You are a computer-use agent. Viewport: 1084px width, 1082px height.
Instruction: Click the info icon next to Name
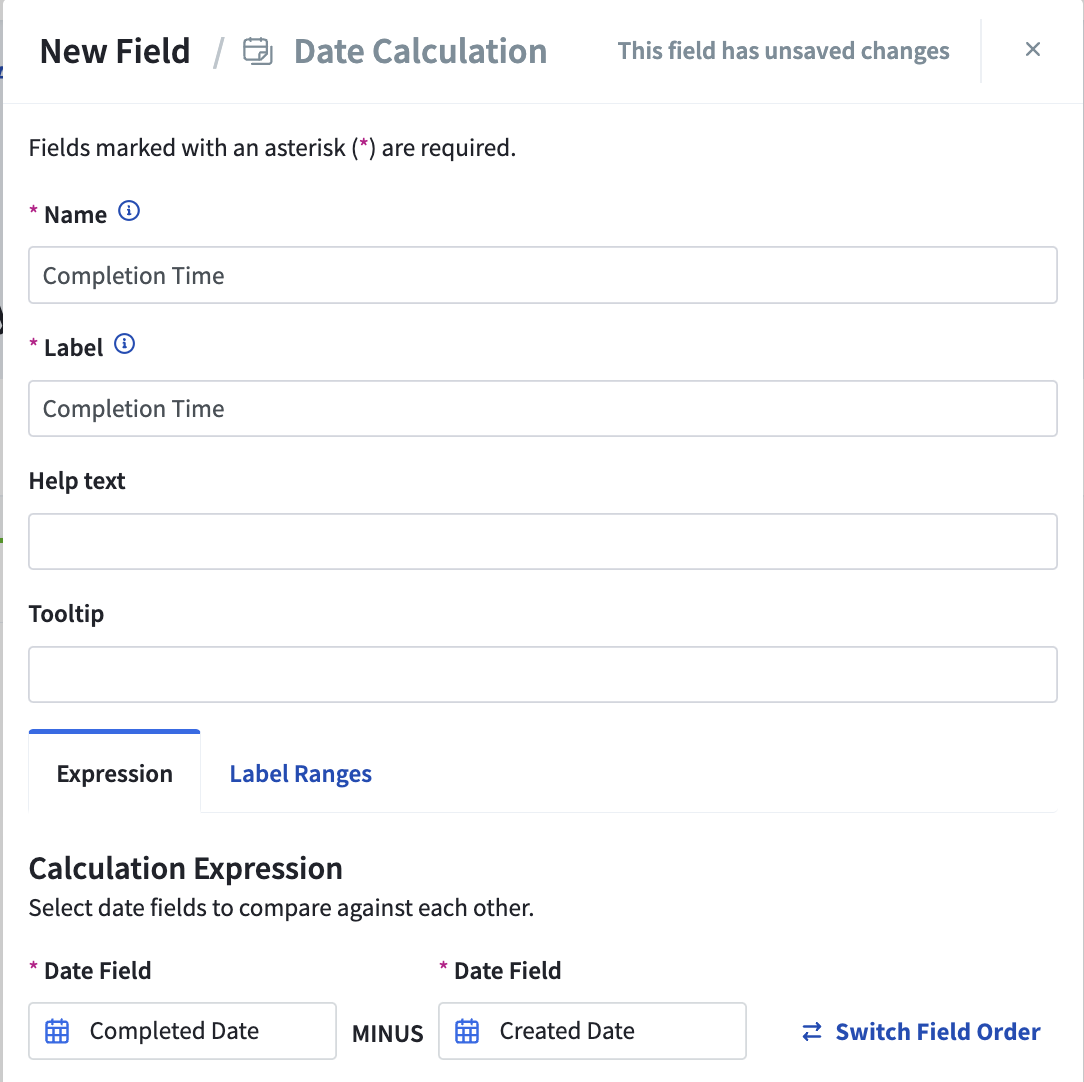[129, 211]
